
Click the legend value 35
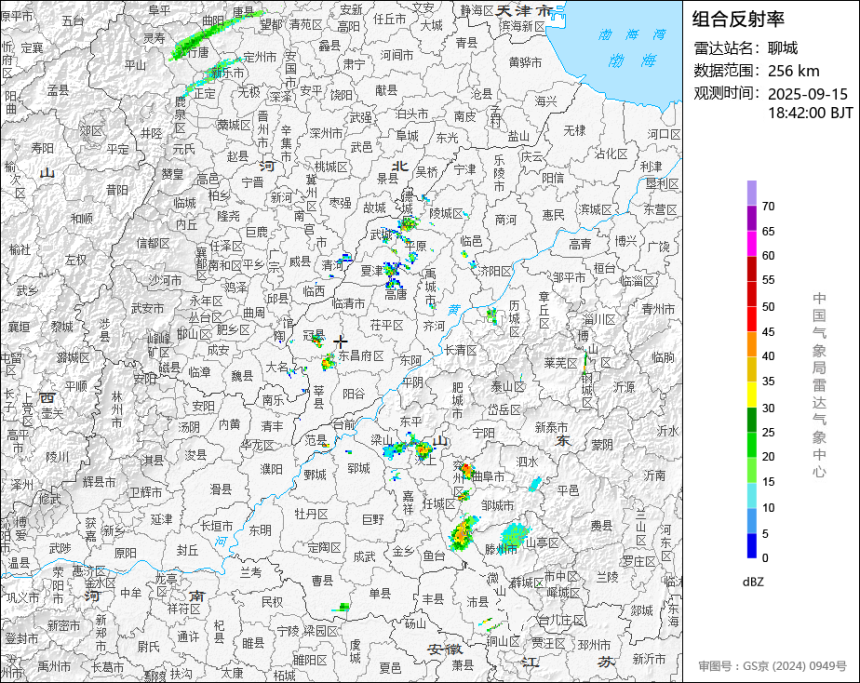(768, 382)
